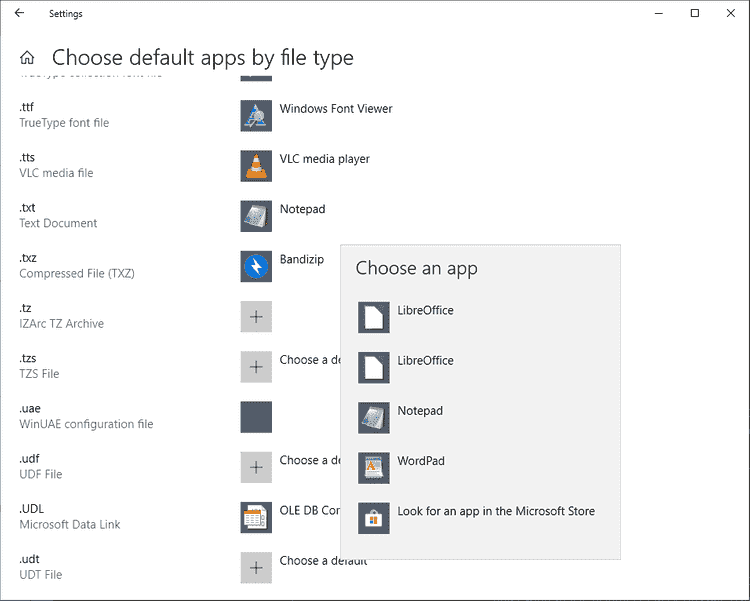The width and height of the screenshot is (750, 601).
Task: Click Windows Font Viewer app name
Action: point(336,109)
